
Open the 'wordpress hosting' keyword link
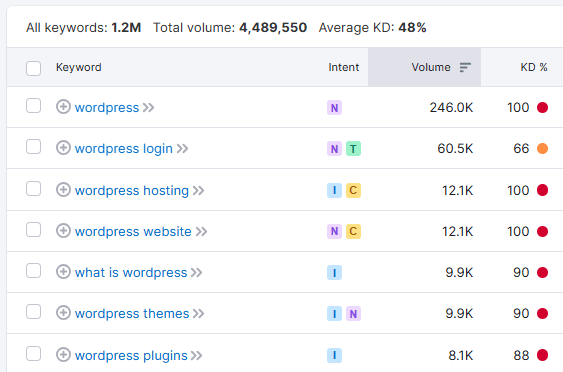coord(132,190)
